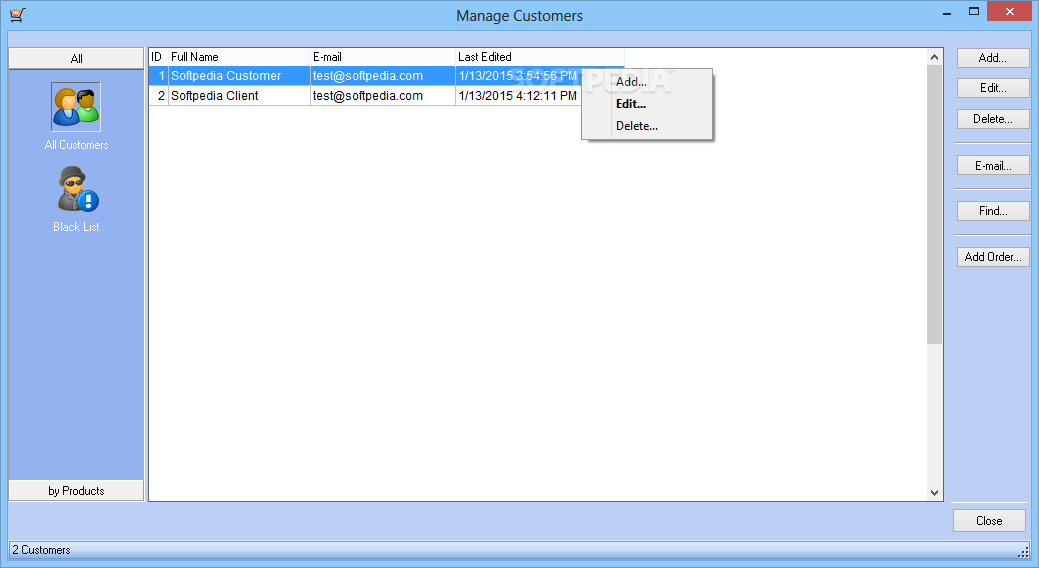Minimize the Manage Customers window
Viewport: 1039px width, 568px height.
click(x=947, y=12)
